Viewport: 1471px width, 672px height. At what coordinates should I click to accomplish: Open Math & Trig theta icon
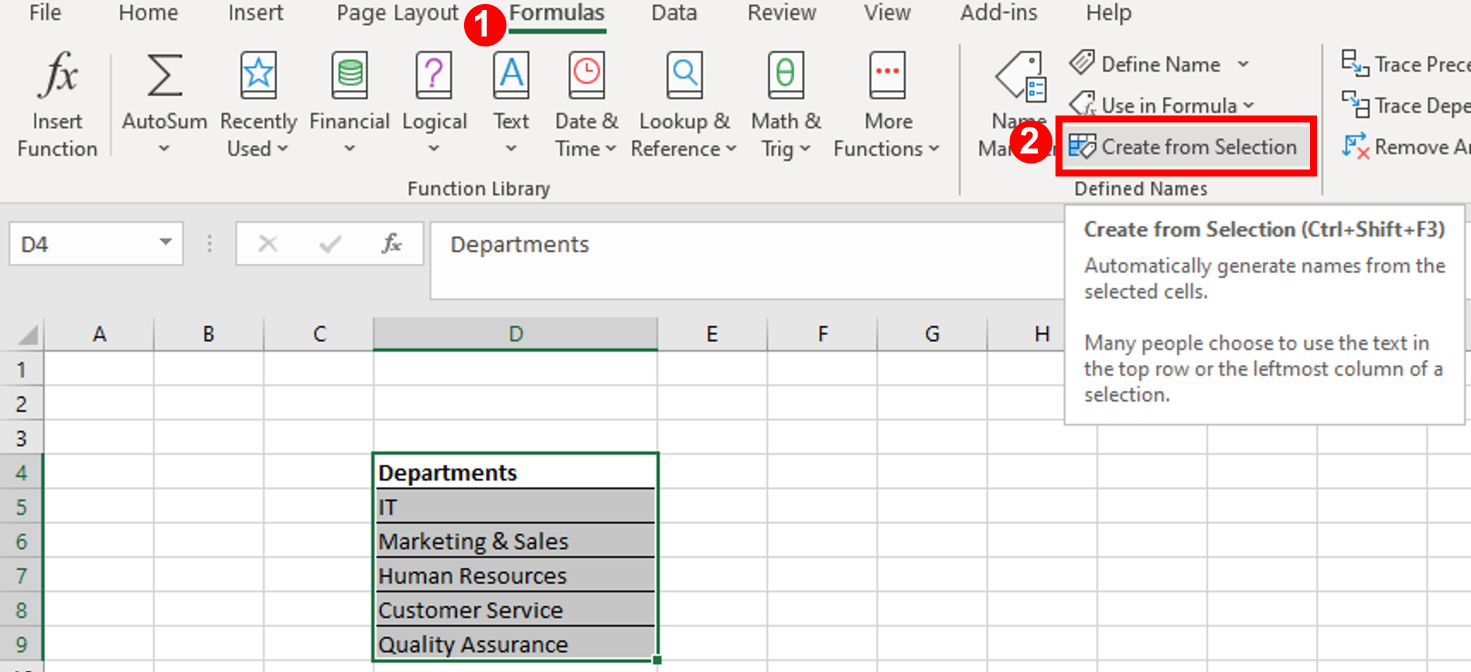tap(786, 76)
